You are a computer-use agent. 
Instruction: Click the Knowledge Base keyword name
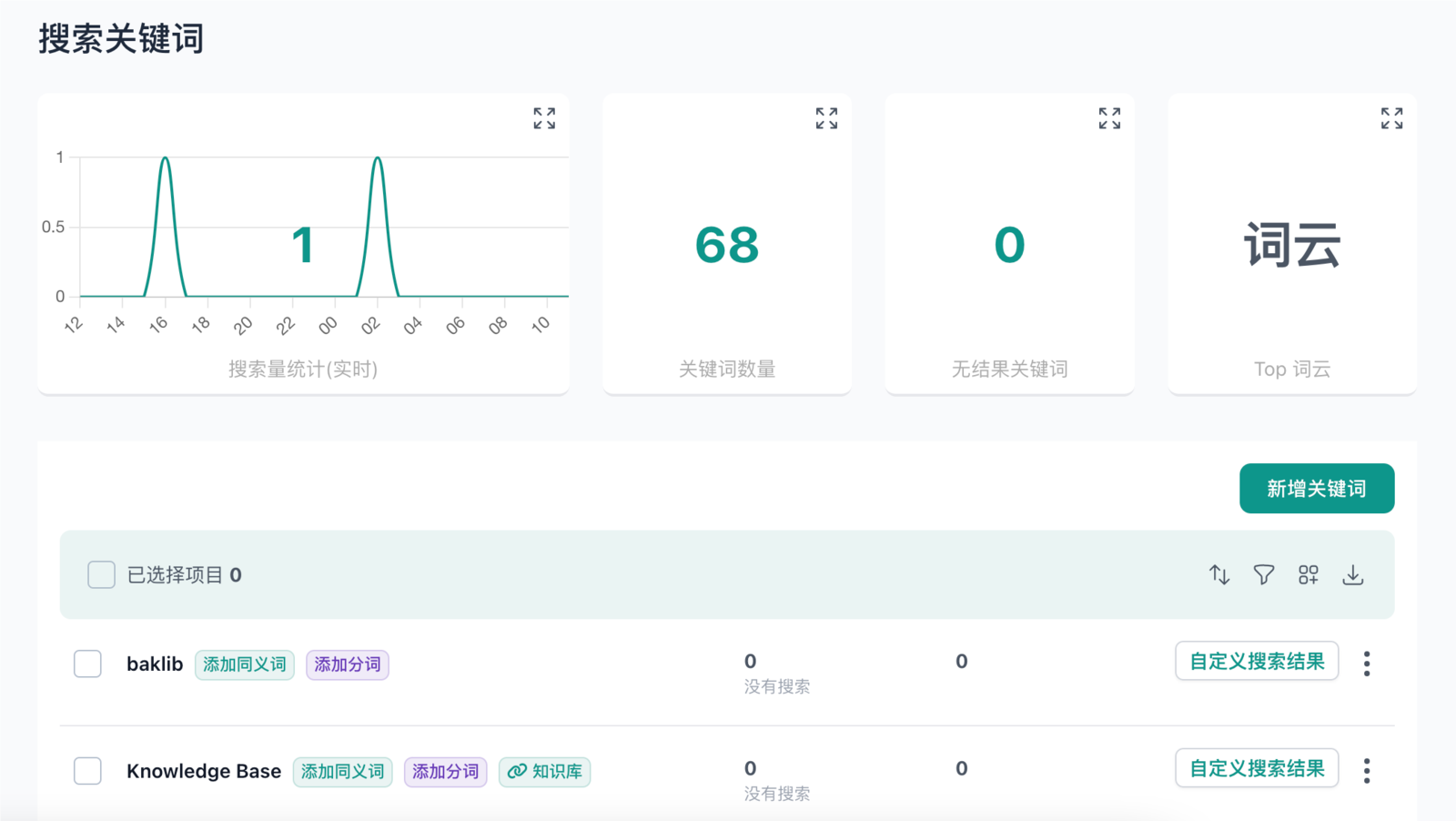[204, 772]
